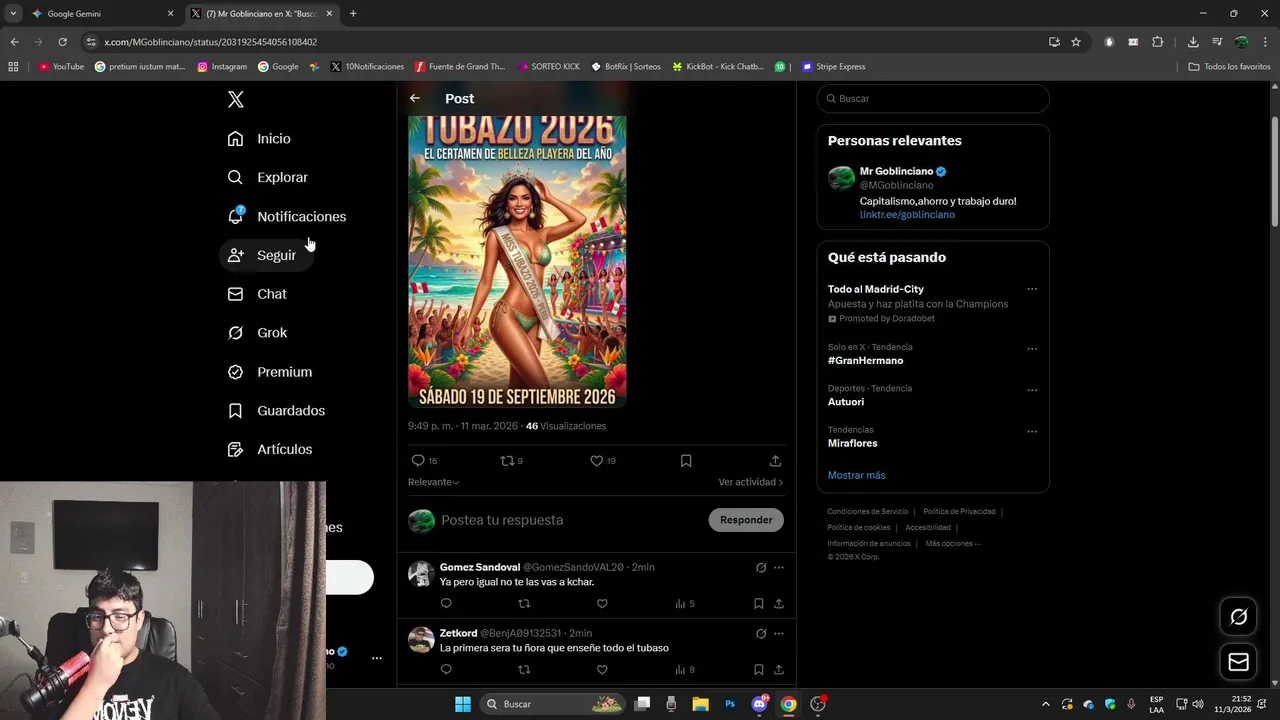Open more options on Gomez Sandoval's reply
1280x720 pixels.
[x=779, y=567]
